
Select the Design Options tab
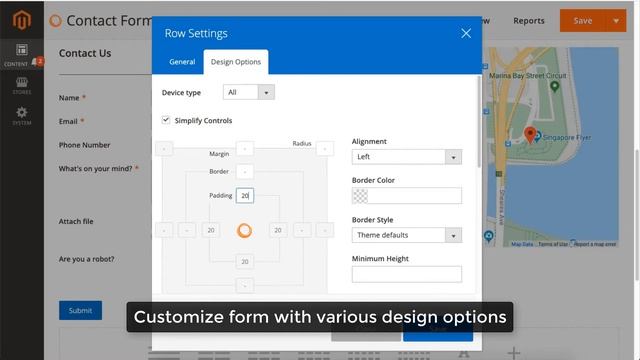click(236, 62)
